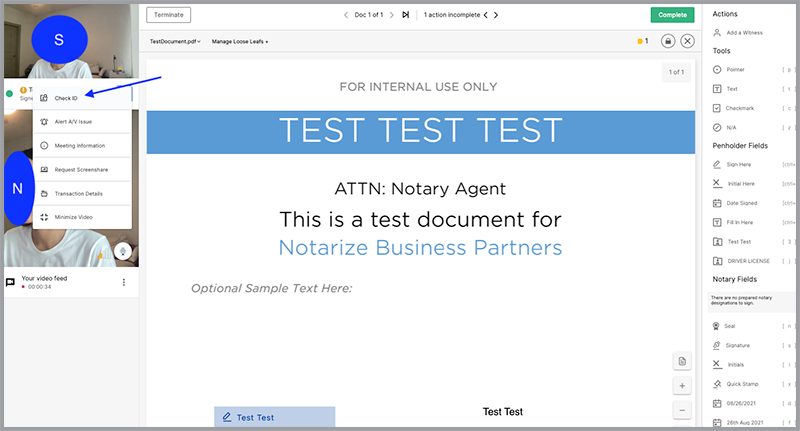Choose Alert A/V Issue from the menu

coord(82,122)
